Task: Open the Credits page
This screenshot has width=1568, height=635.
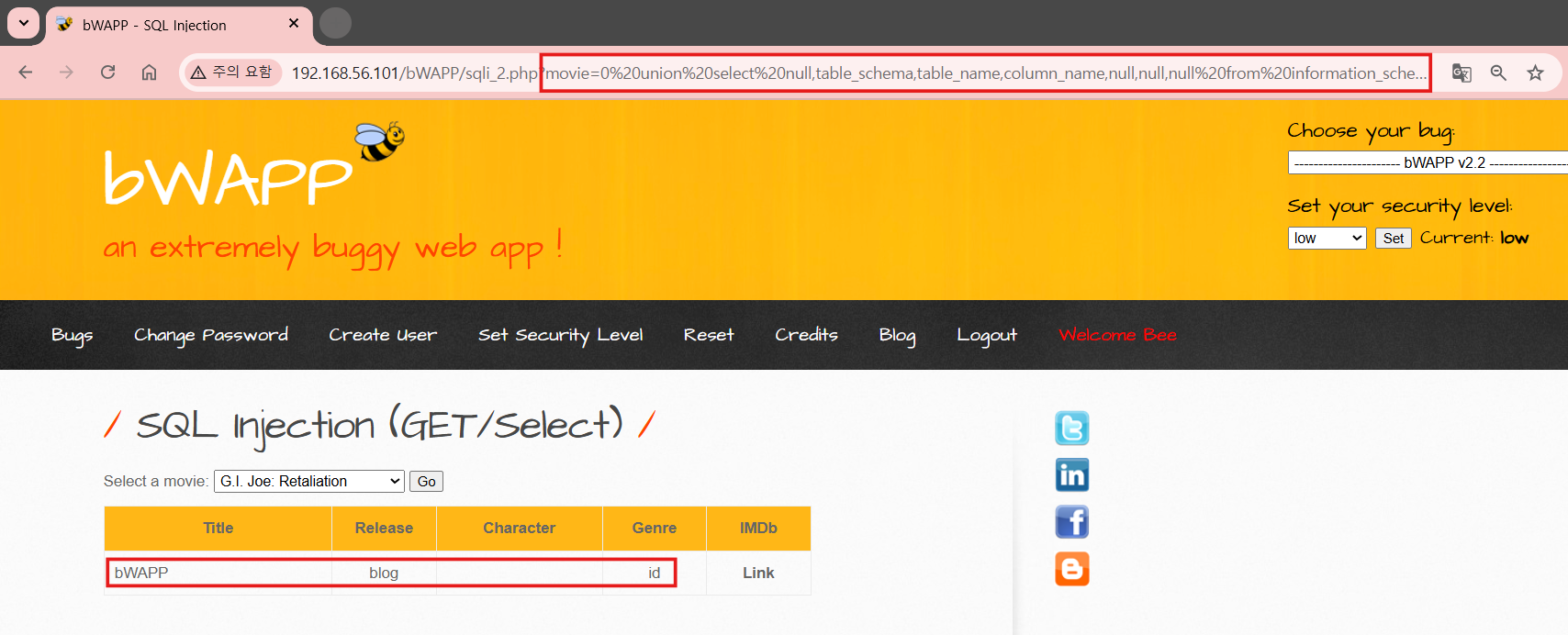Action: click(806, 335)
